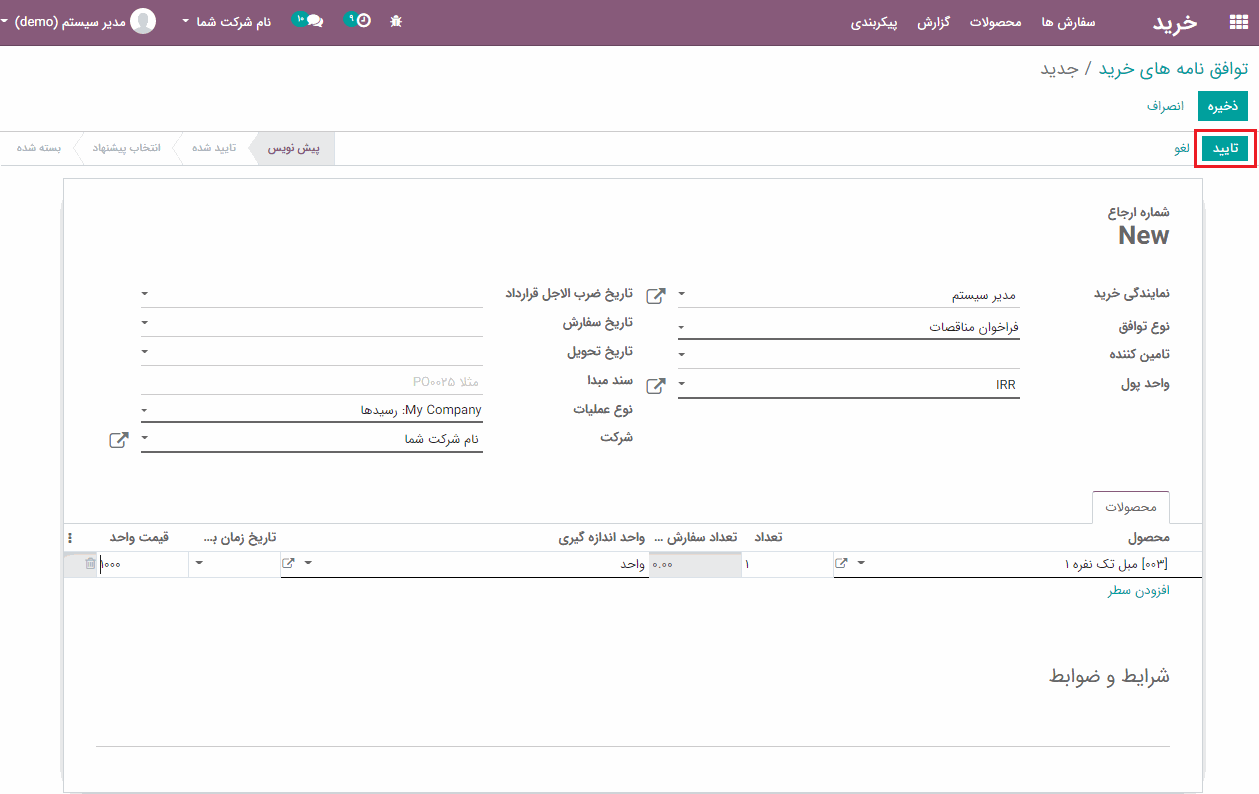The width and height of the screenshot is (1259, 794).
Task: Open the تاریخ تحویل date picker
Action: [x=145, y=352]
